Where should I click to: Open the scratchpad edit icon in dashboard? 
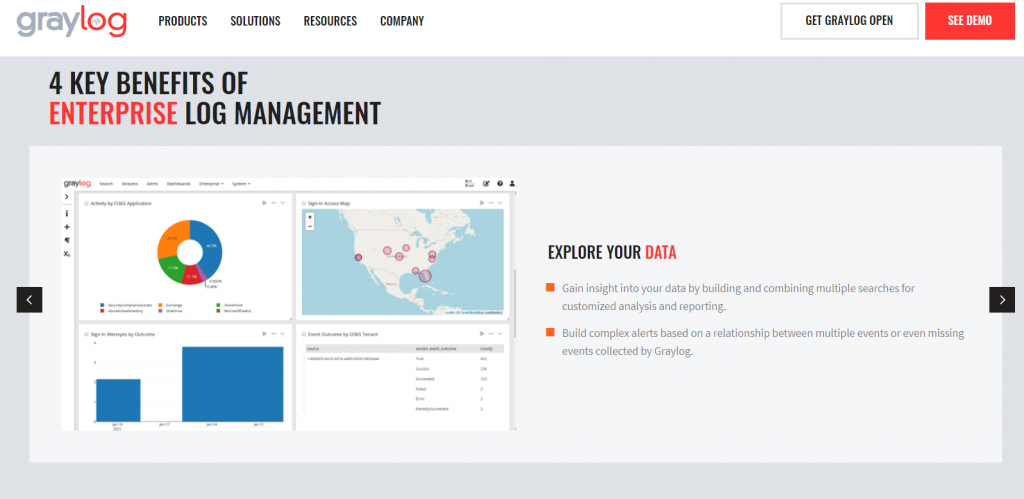tap(486, 184)
